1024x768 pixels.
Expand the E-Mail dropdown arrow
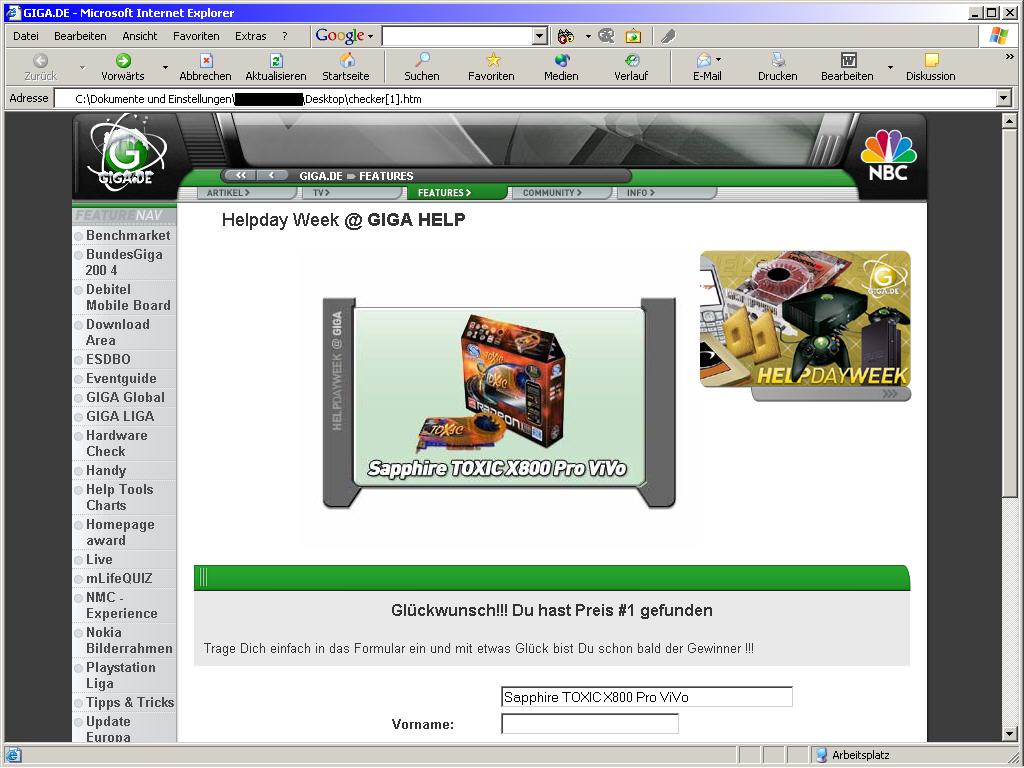click(718, 59)
